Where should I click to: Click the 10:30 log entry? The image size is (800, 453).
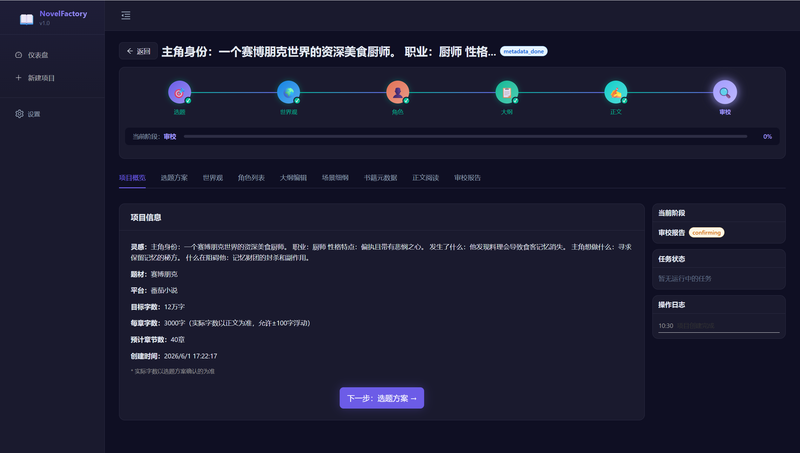pyautogui.click(x=719, y=325)
